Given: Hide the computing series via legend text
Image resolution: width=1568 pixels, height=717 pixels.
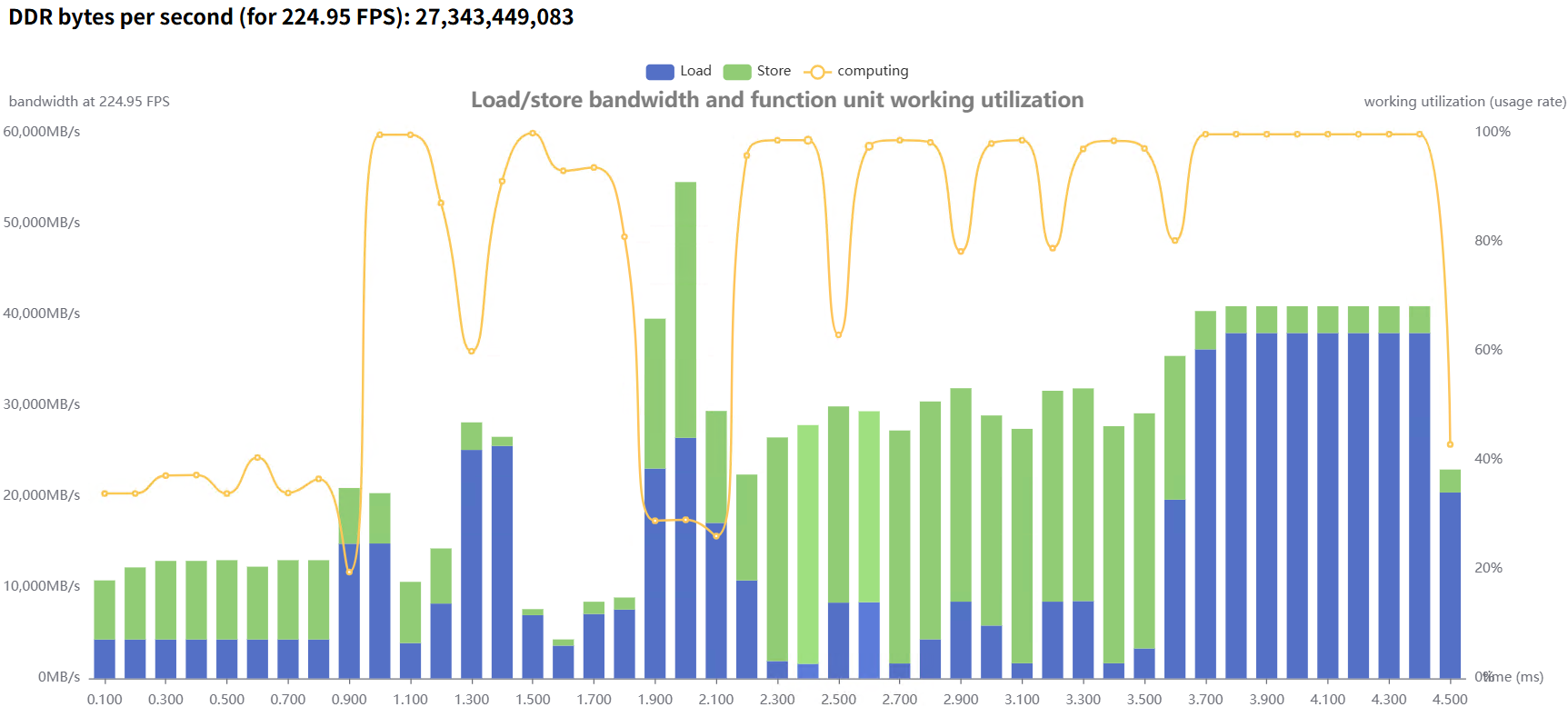Looking at the screenshot, I should (873, 71).
